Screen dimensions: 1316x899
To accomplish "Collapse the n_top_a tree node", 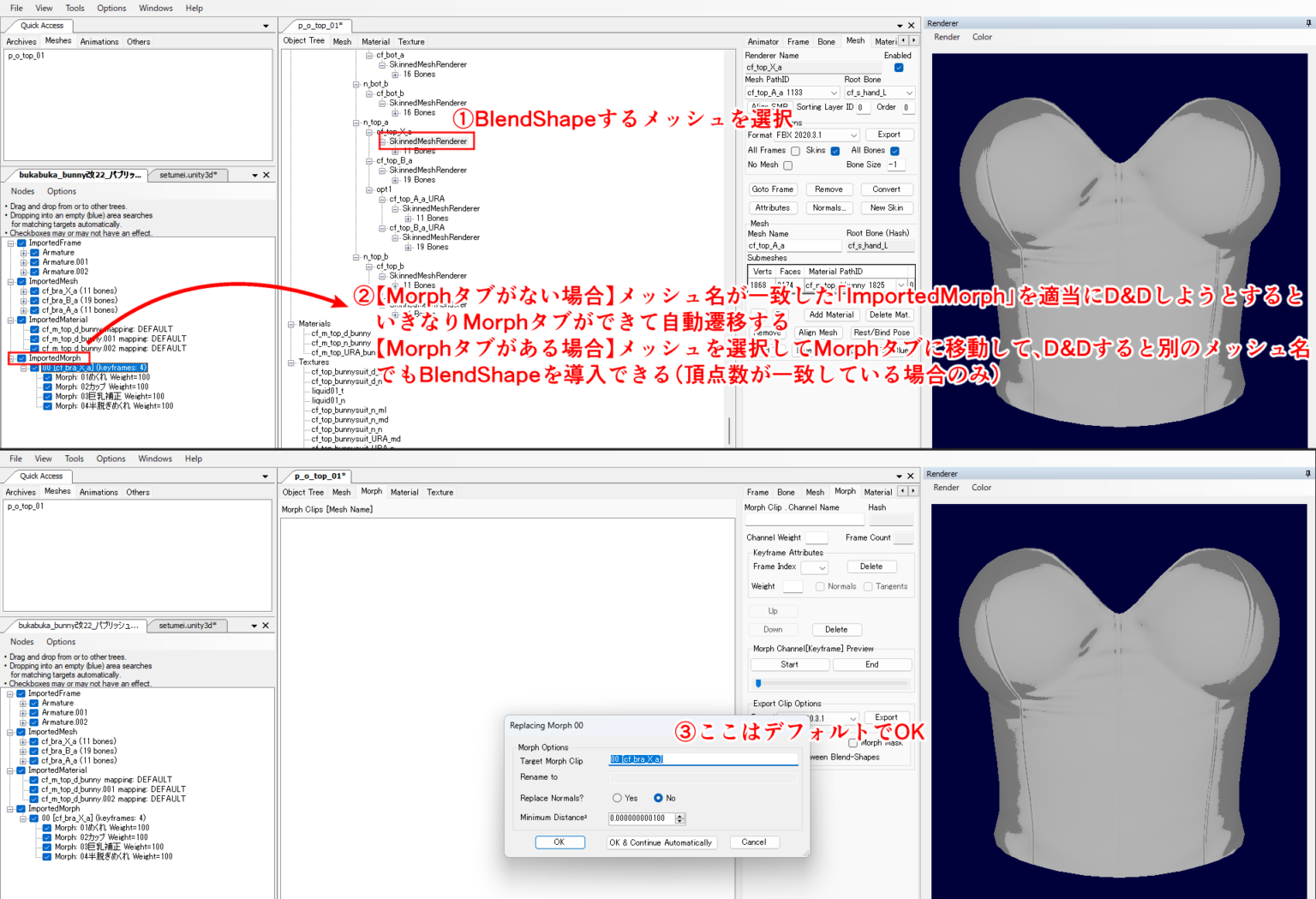I will [x=356, y=123].
